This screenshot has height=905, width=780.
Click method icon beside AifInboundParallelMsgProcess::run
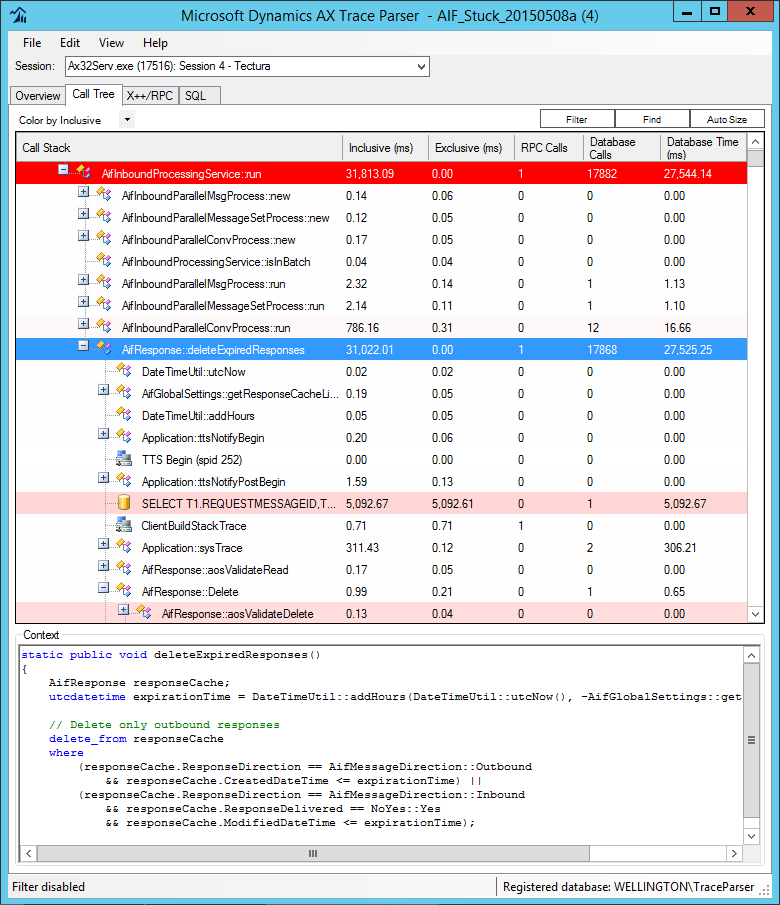(x=105, y=282)
